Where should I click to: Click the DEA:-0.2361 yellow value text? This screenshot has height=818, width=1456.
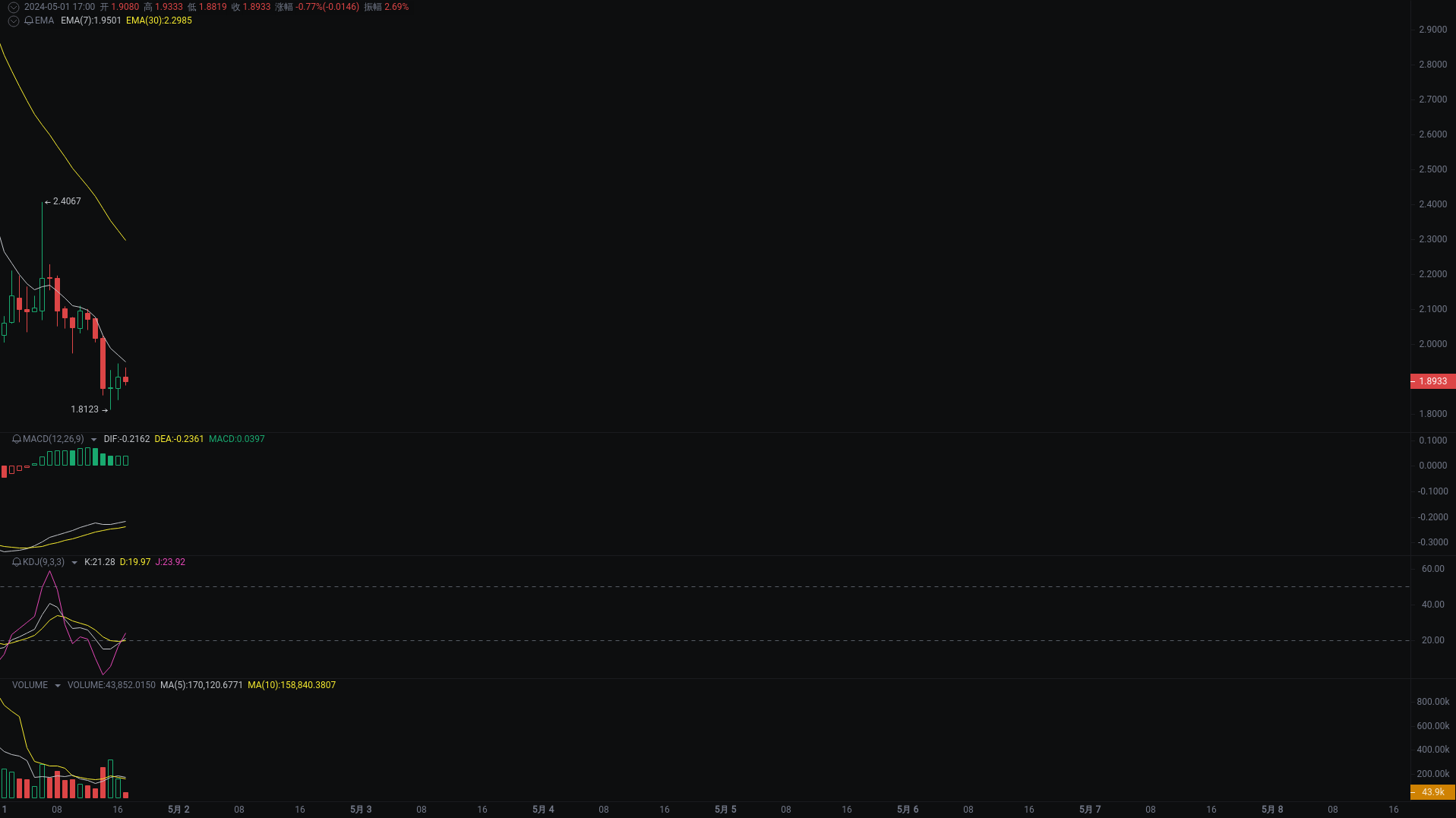[x=178, y=439]
